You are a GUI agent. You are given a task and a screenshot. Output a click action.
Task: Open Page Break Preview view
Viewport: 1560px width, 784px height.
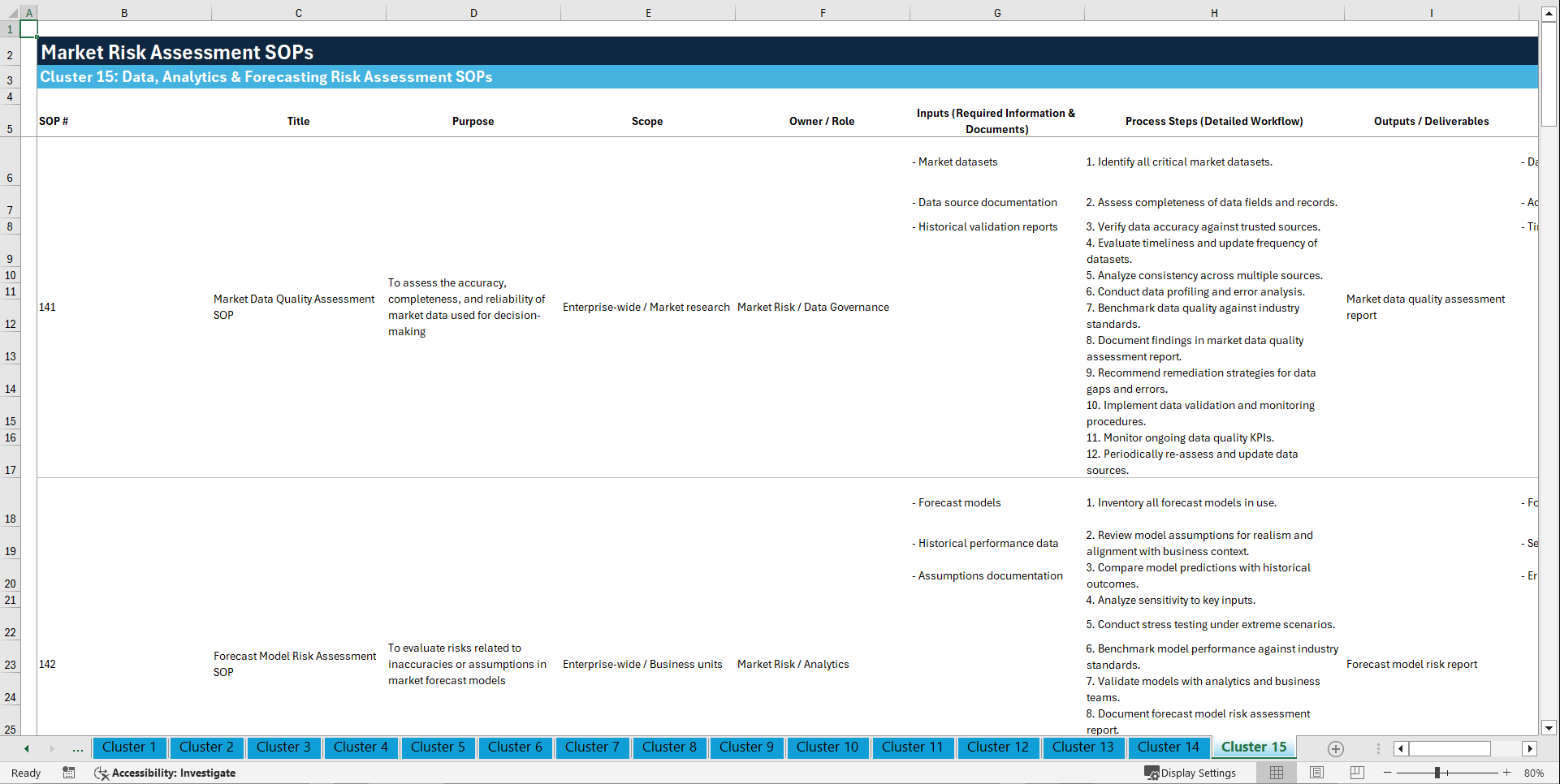click(x=1355, y=773)
